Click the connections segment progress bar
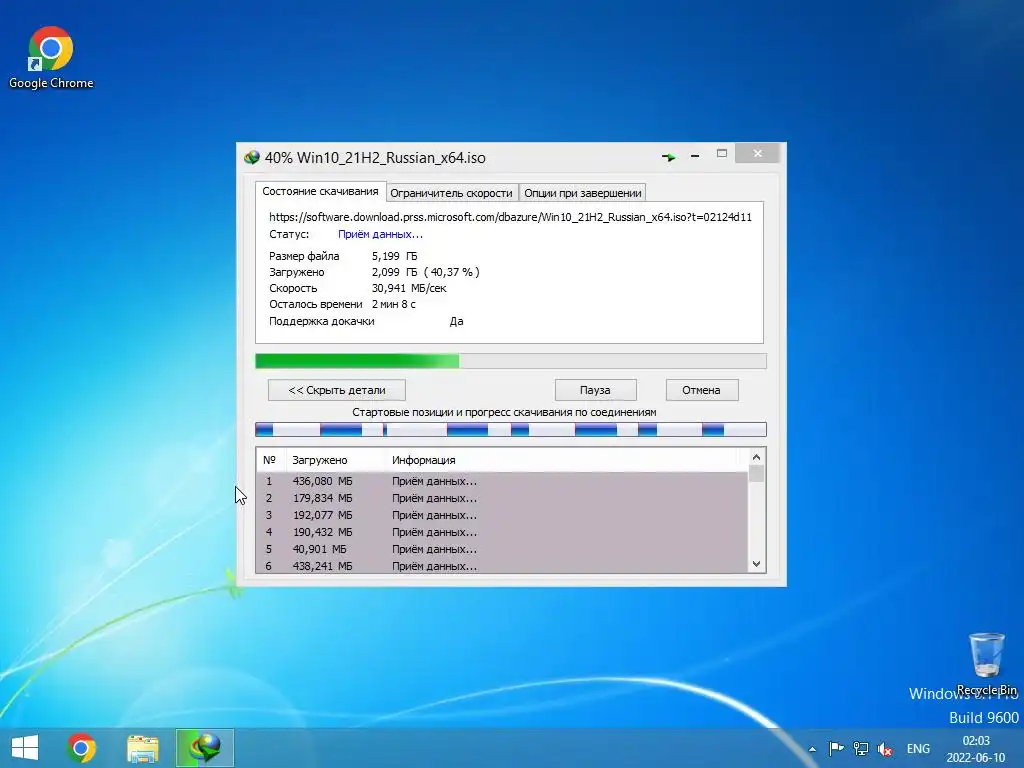 [x=511, y=429]
